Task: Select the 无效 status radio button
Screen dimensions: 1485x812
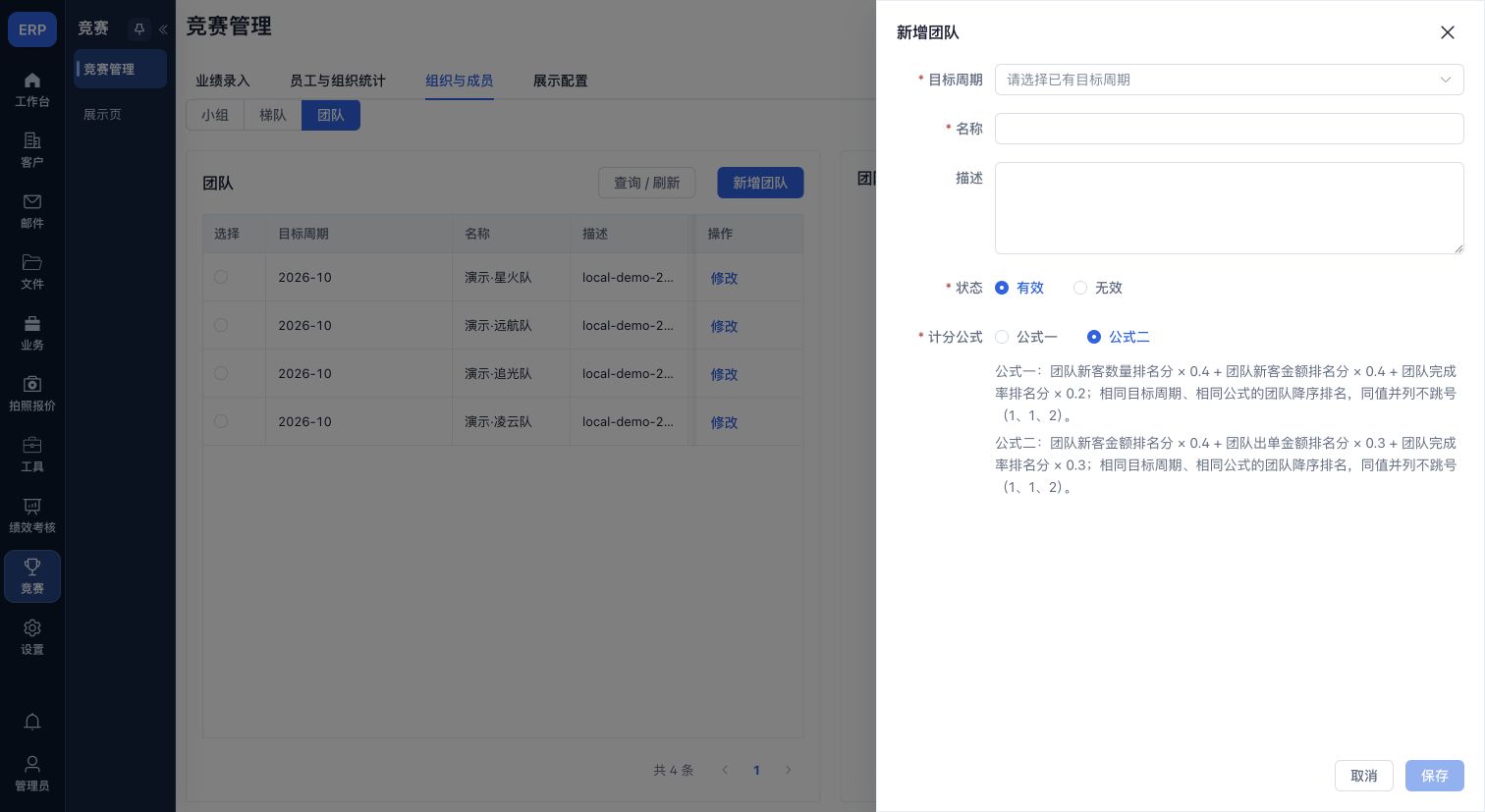Action: pos(1080,288)
